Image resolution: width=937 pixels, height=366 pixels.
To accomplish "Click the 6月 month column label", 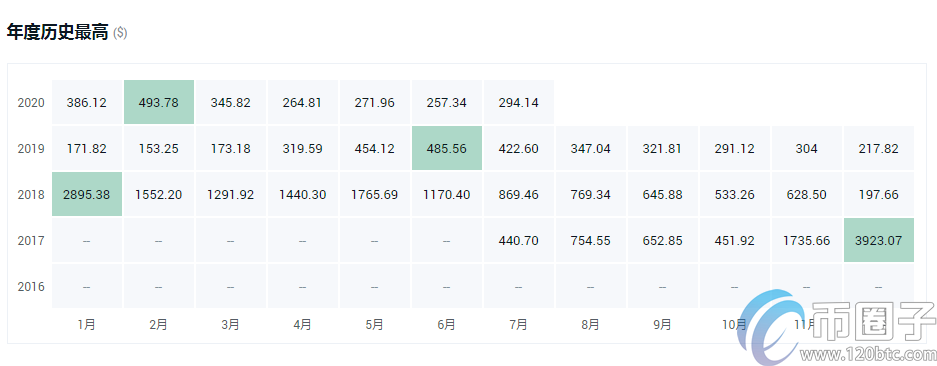I will coord(447,325).
